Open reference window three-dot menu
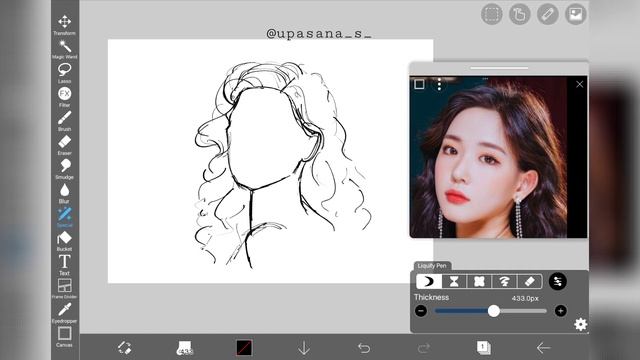The image size is (640, 360). (x=439, y=84)
